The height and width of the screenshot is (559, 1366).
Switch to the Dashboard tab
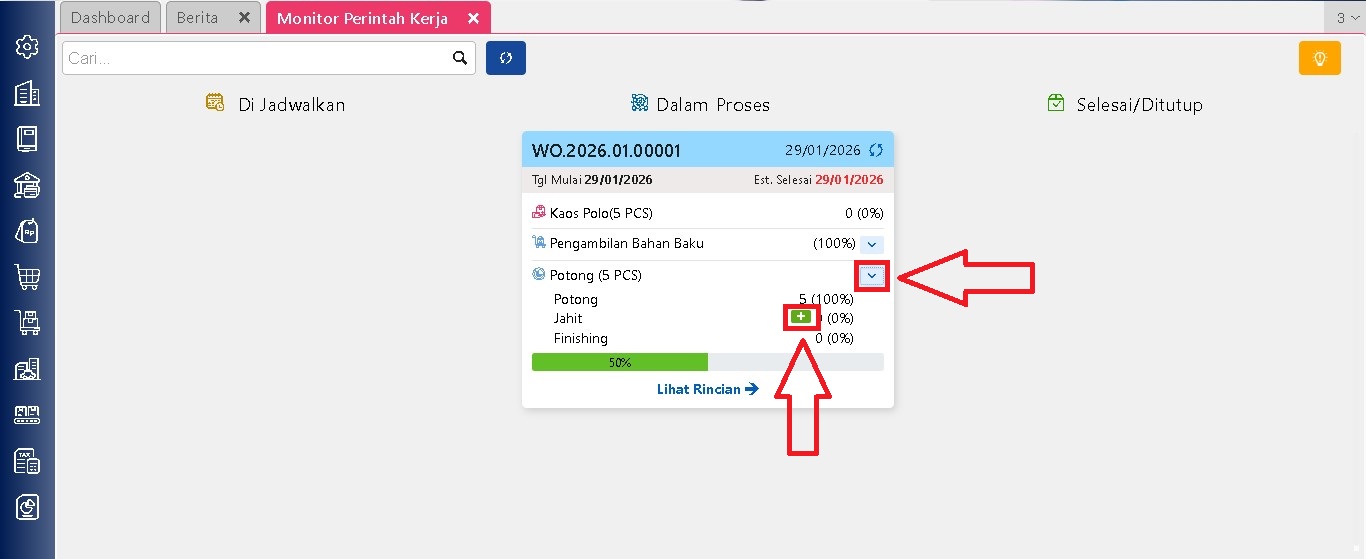coord(110,18)
